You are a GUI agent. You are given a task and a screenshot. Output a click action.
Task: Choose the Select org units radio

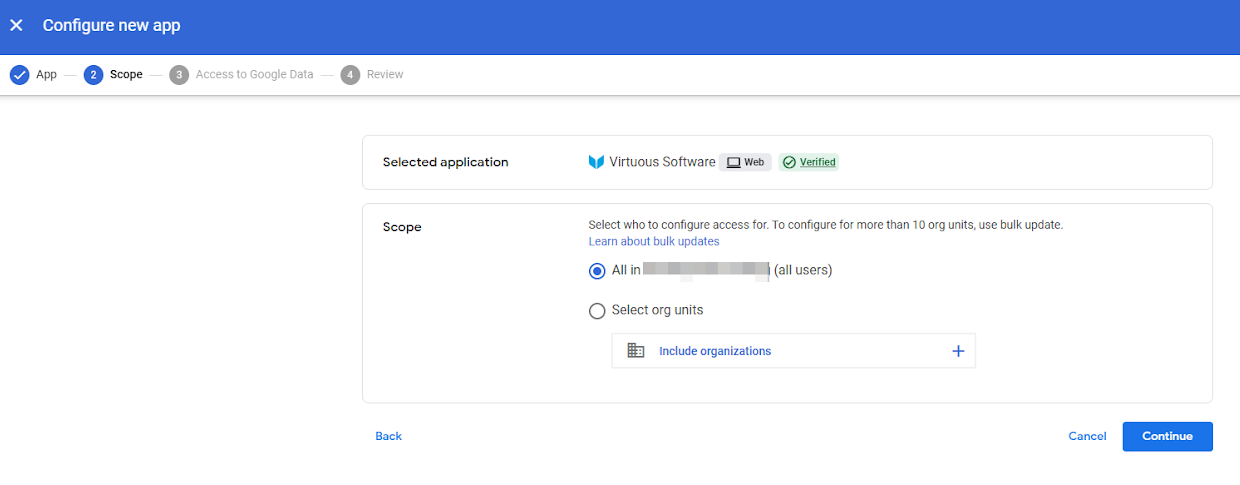click(x=597, y=311)
